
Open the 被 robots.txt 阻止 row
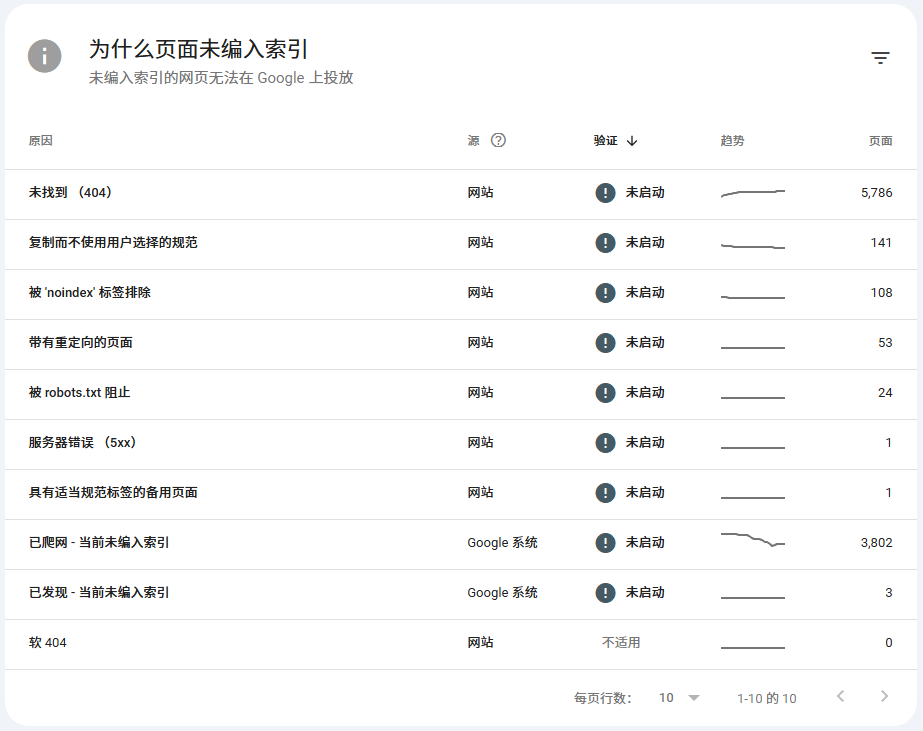461,394
